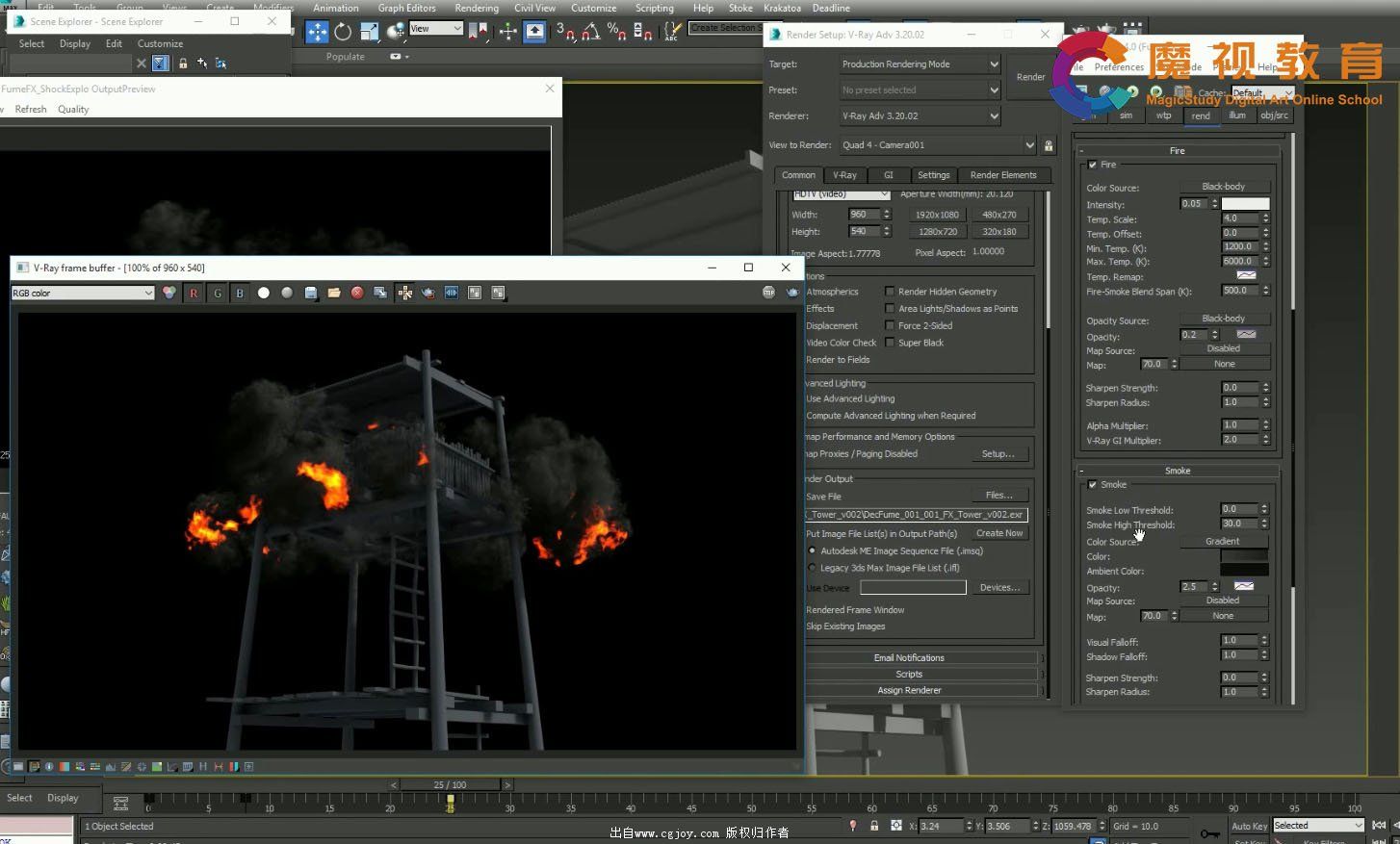Click monochromatic mode gray circle icon
The image size is (1400, 844).
[287, 293]
